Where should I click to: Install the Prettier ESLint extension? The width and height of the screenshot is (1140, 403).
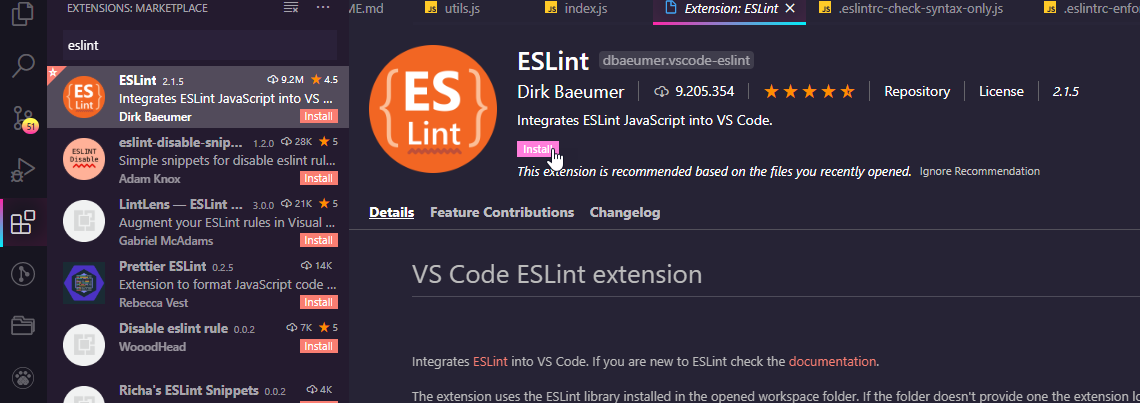pyautogui.click(x=318, y=303)
